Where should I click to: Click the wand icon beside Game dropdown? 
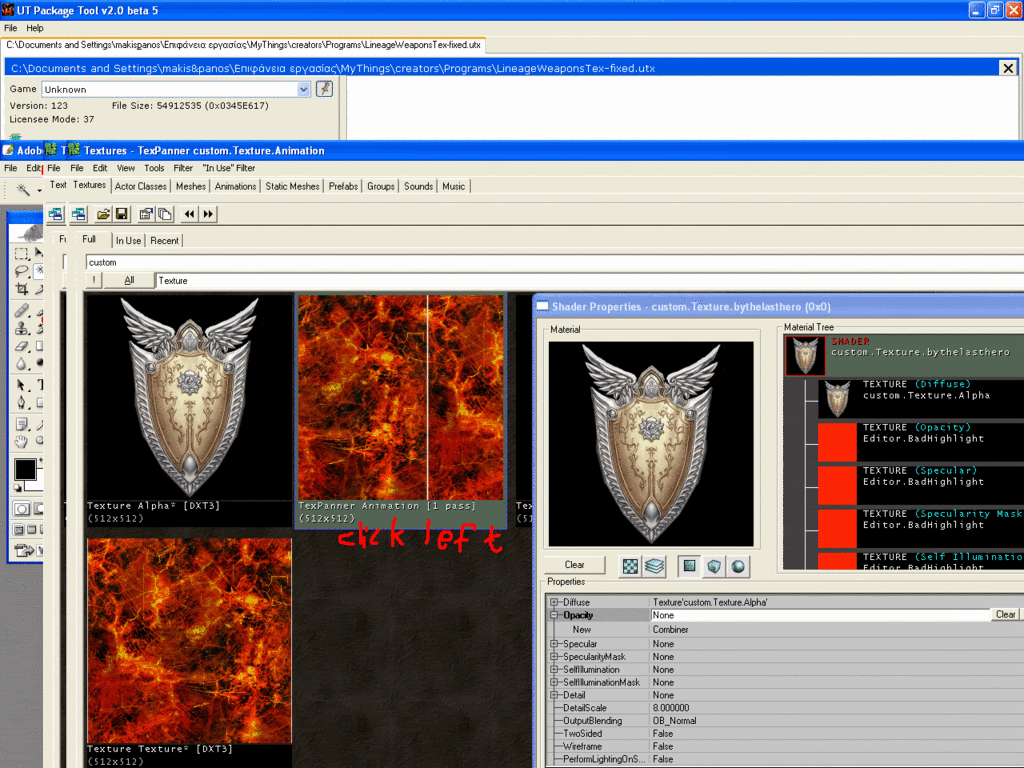[324, 89]
